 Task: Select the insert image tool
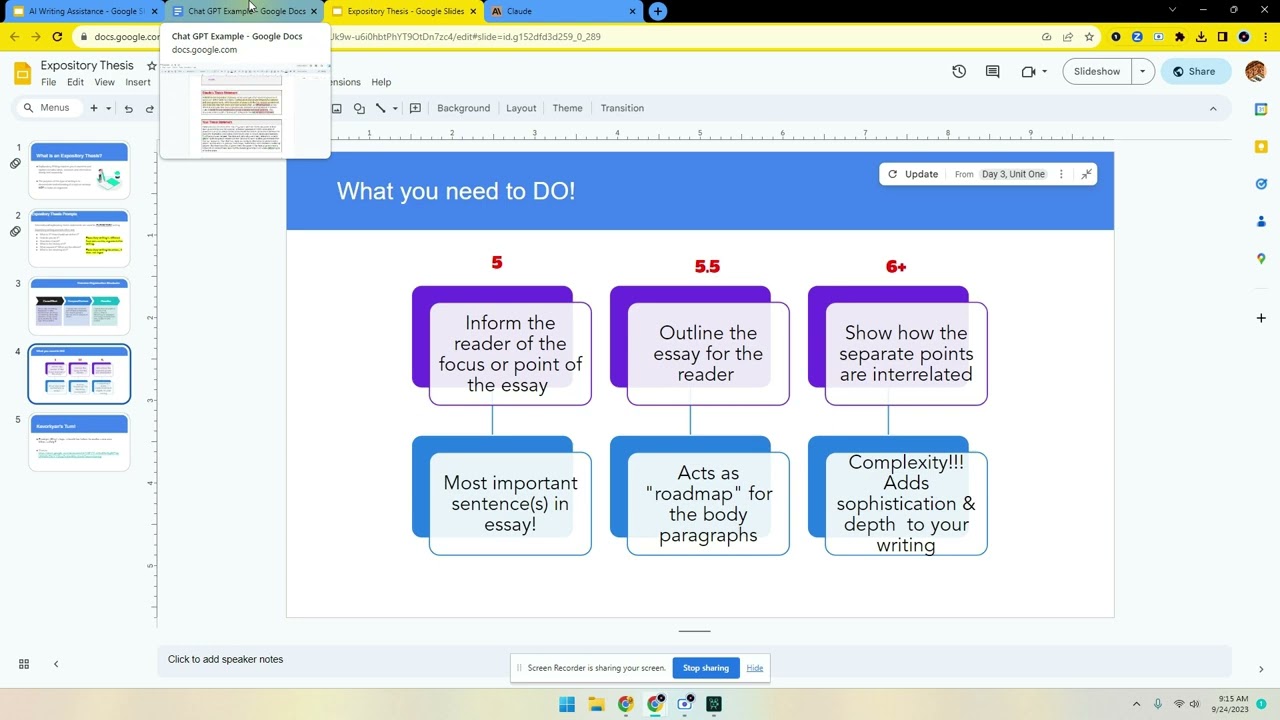(x=336, y=108)
